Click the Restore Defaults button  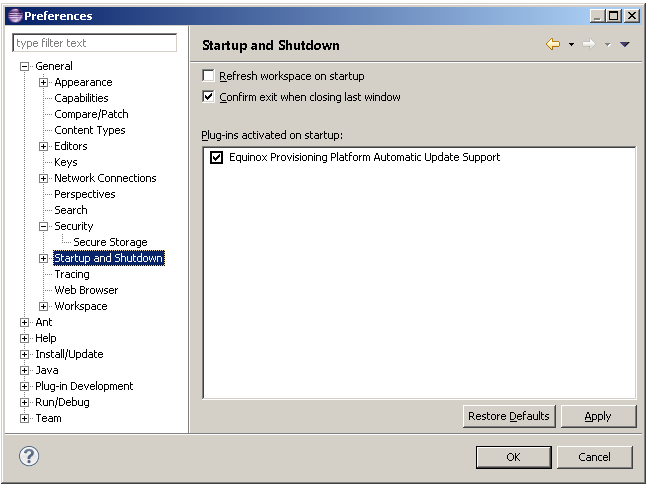coord(509,416)
